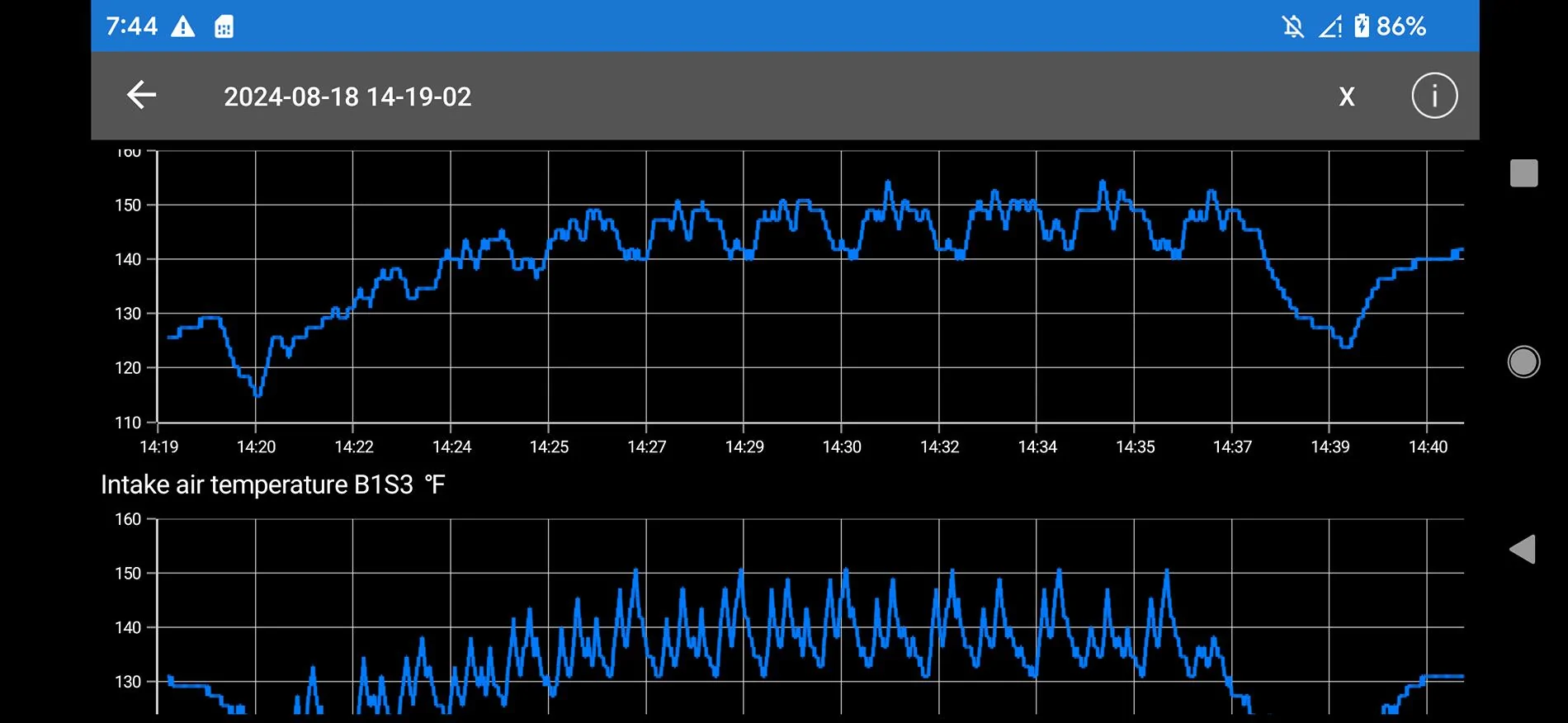The height and width of the screenshot is (723, 1568).
Task: Go back using the header arrow
Action: click(x=141, y=96)
